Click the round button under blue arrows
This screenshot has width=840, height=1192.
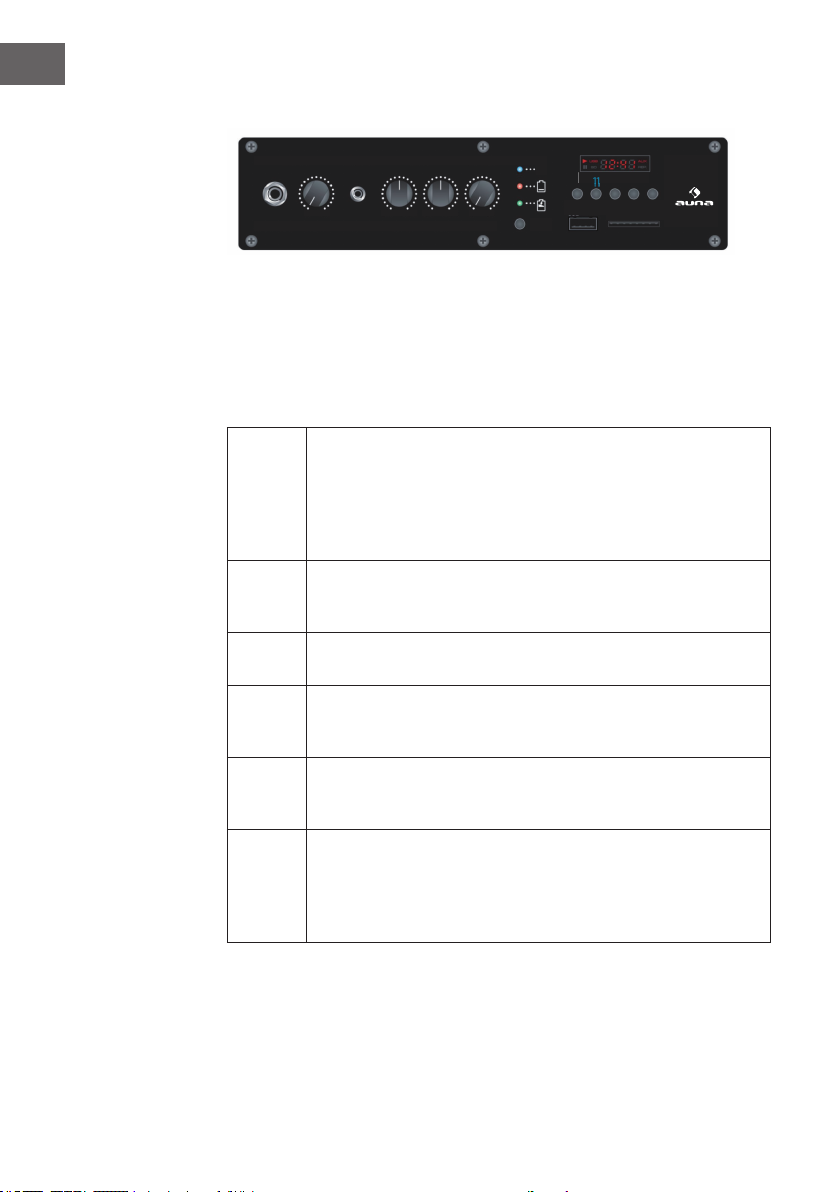[x=596, y=194]
